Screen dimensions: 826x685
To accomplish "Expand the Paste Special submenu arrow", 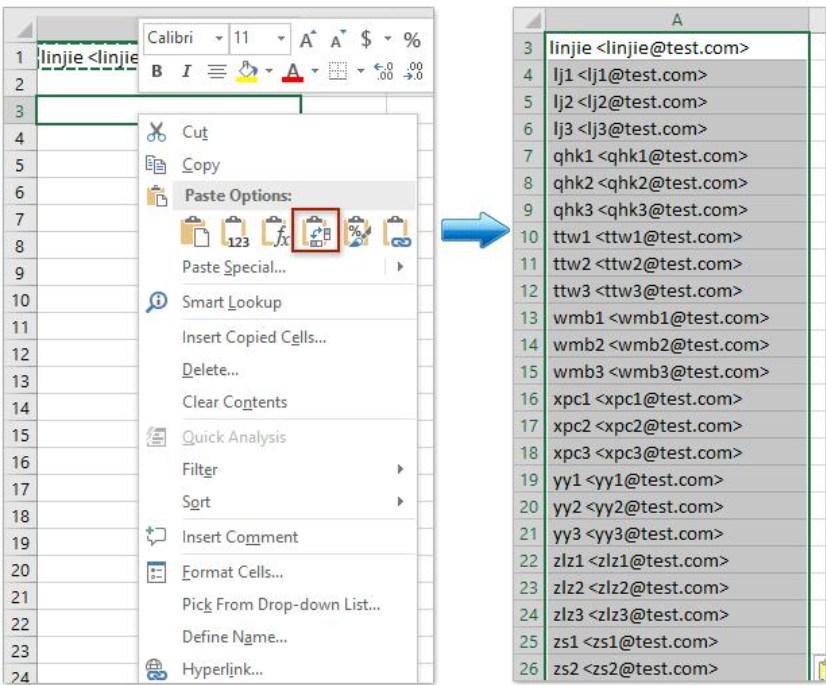I will 400,267.
